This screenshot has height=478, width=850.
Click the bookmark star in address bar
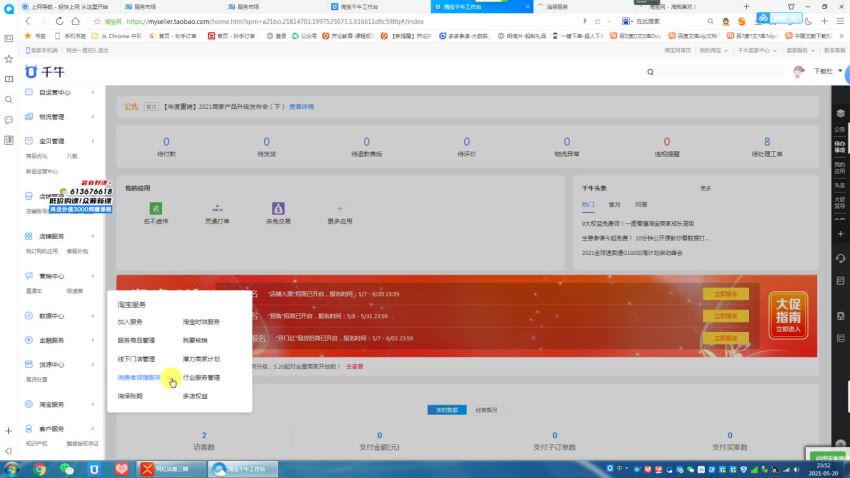point(98,21)
